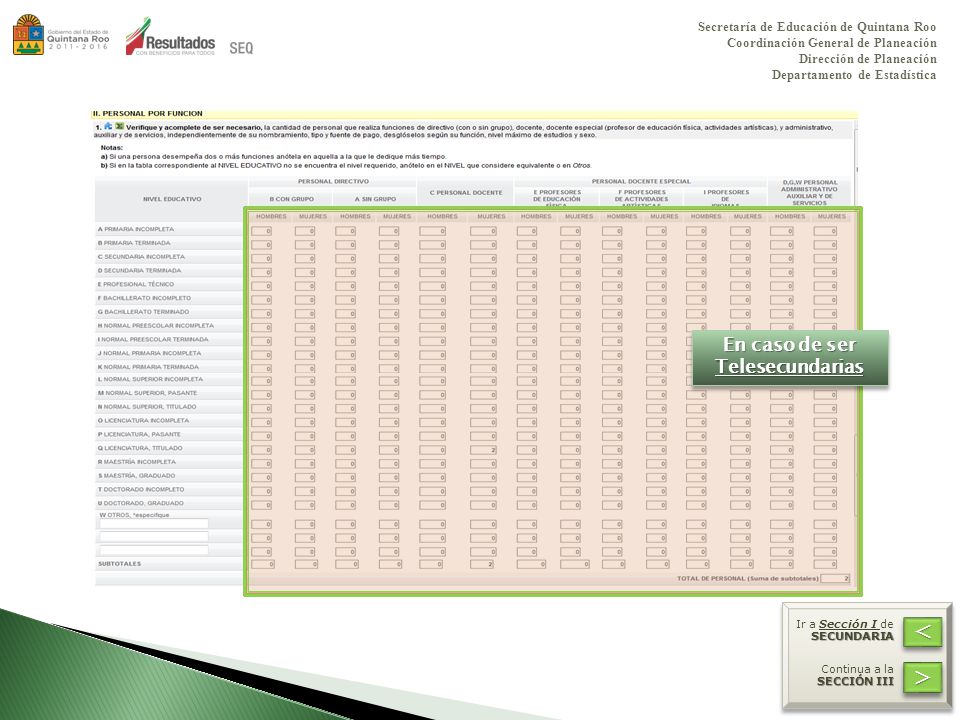This screenshot has width=960, height=720.
Task: Click the first blank field under W OTROS especifique
Action: coord(154,524)
